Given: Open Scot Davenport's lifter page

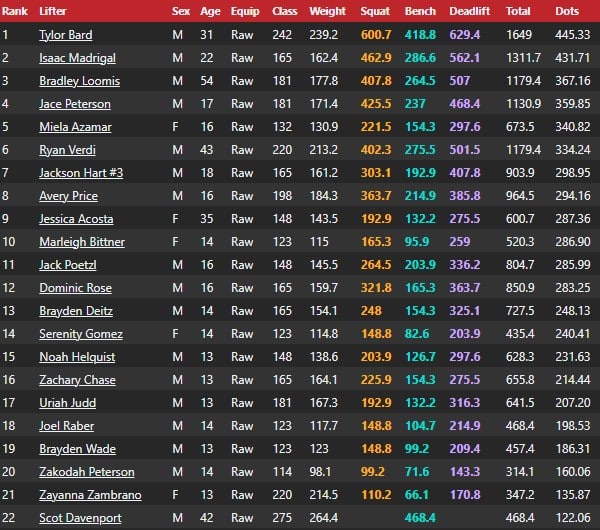Looking at the screenshot, I should (x=80, y=518).
